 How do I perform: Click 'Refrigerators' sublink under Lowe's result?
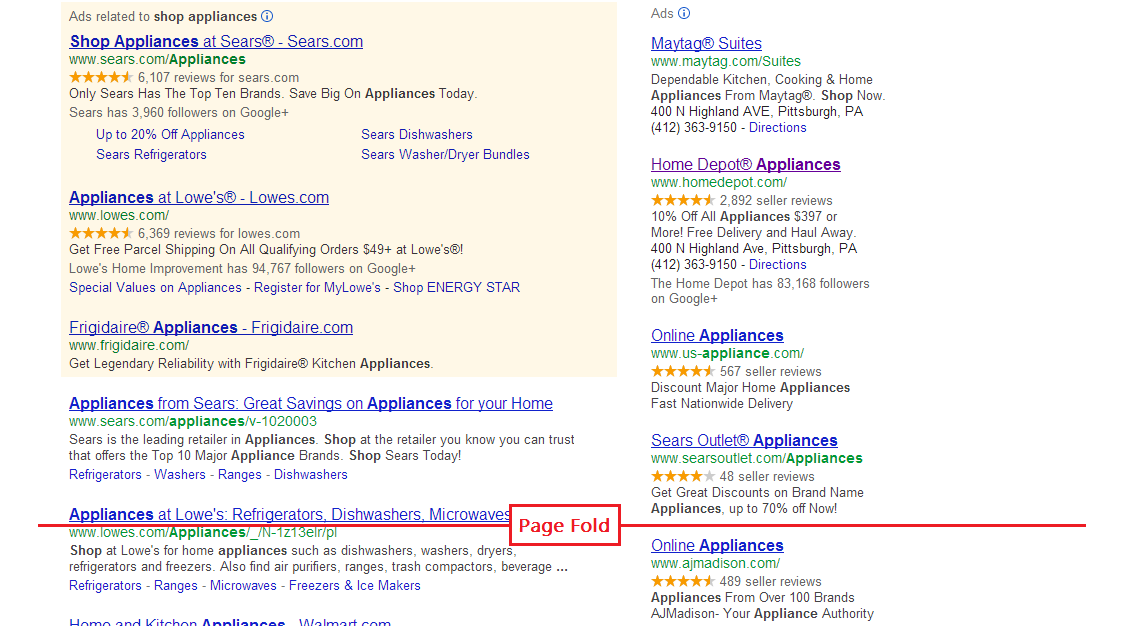(x=105, y=586)
